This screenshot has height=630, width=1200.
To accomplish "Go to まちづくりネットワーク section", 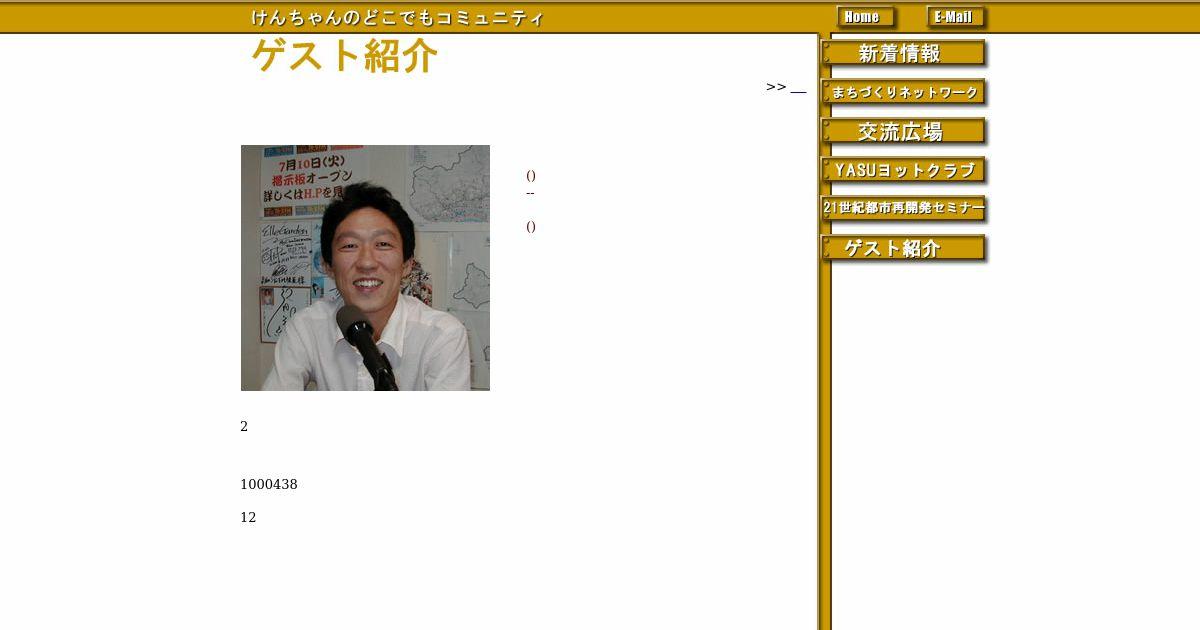I will pyautogui.click(x=904, y=93).
